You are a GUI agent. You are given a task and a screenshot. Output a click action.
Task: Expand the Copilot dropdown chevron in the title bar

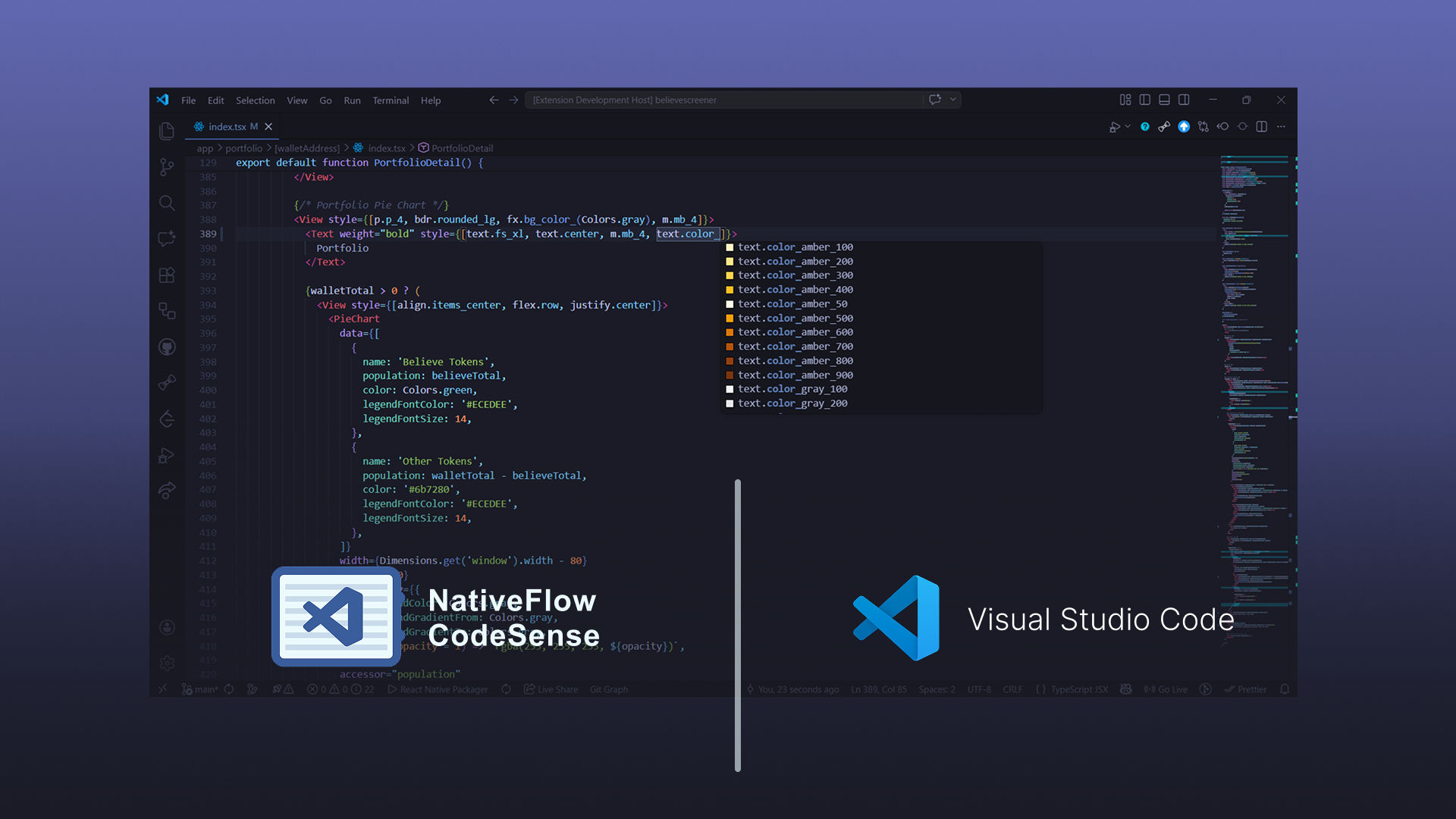click(x=953, y=99)
